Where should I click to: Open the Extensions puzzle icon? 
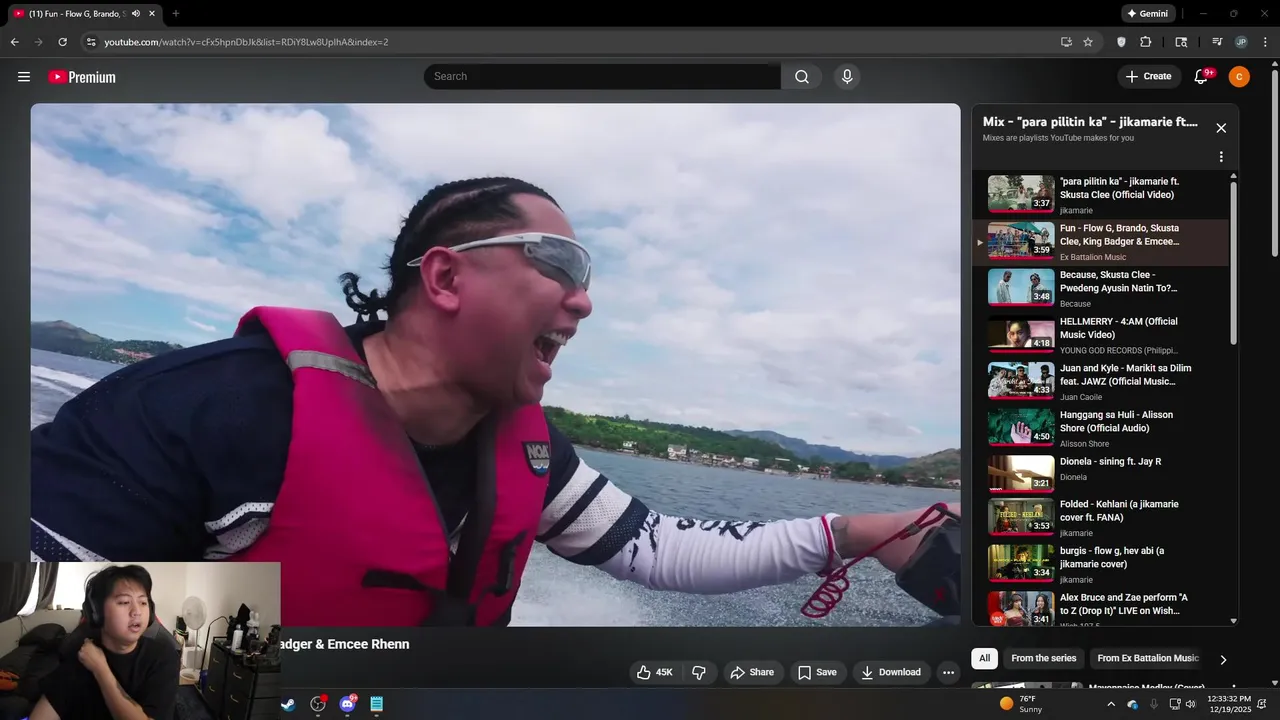[x=1146, y=42]
